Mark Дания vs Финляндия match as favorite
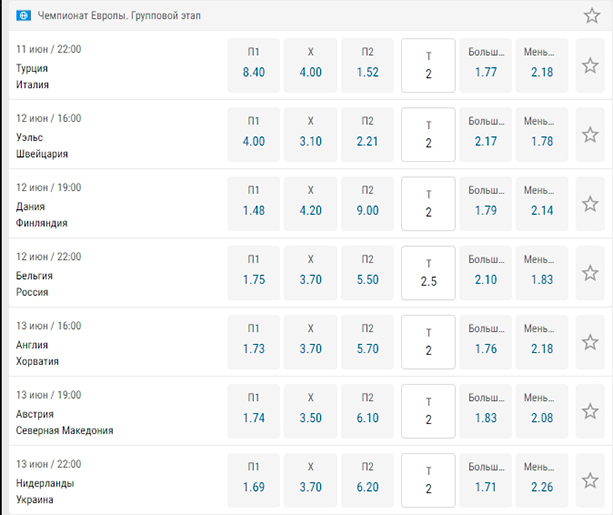The height and width of the screenshot is (515, 613). [x=590, y=204]
